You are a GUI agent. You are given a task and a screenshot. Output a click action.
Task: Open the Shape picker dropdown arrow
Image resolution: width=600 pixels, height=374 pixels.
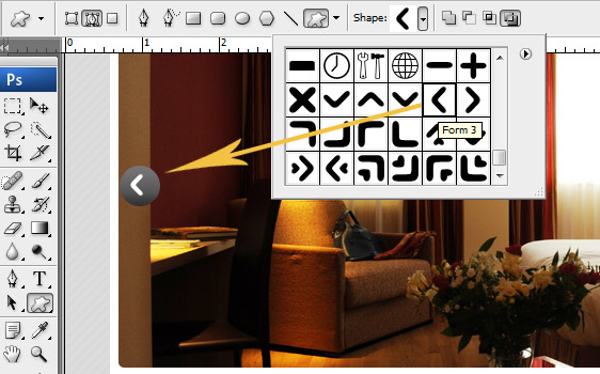coord(422,18)
